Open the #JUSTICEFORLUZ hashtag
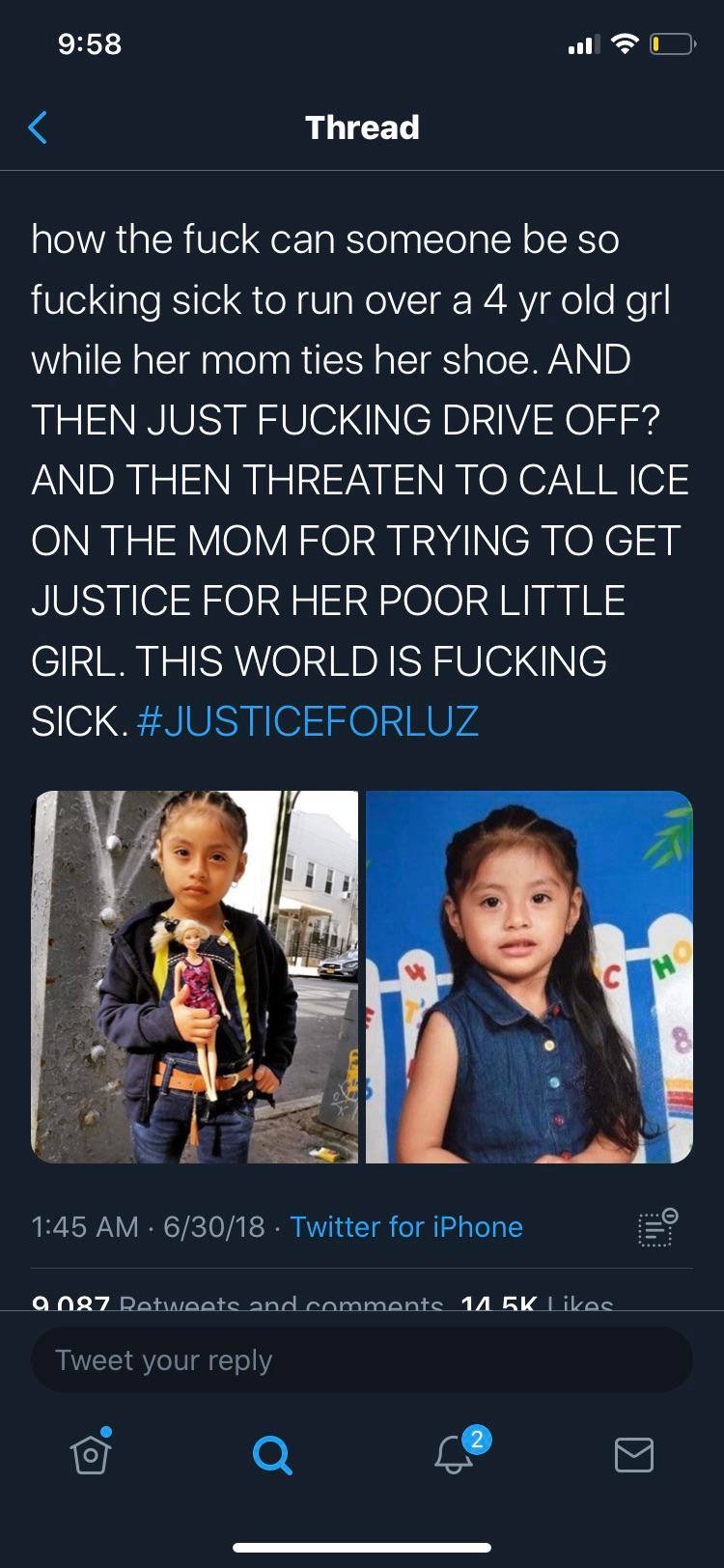 pyautogui.click(x=308, y=721)
